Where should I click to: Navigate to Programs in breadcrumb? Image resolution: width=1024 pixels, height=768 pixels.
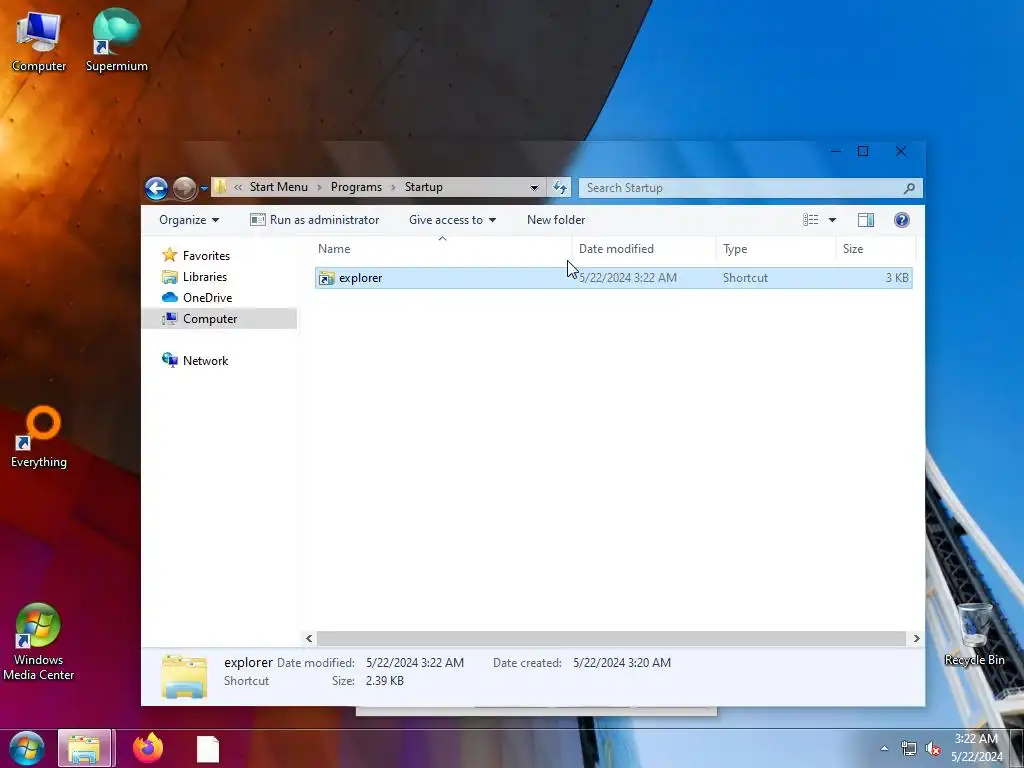356,187
